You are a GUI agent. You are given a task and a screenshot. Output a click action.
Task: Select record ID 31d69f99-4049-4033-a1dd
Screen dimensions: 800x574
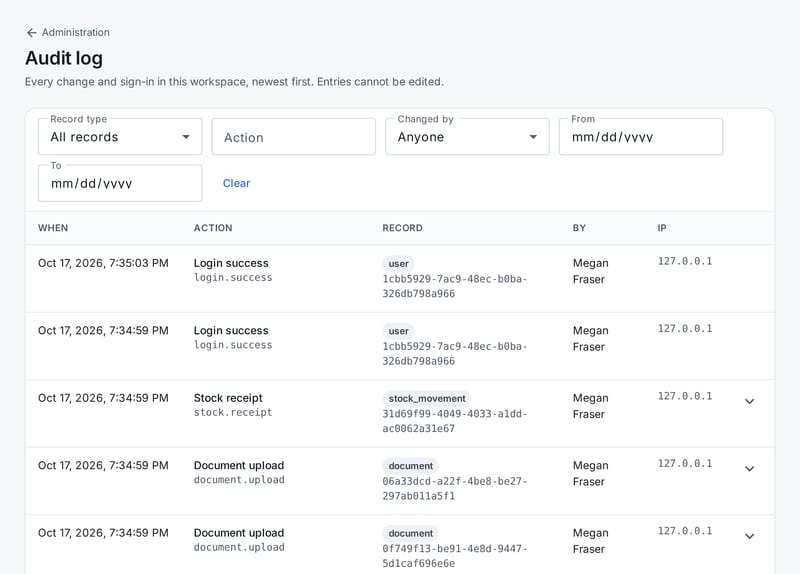[455, 421]
